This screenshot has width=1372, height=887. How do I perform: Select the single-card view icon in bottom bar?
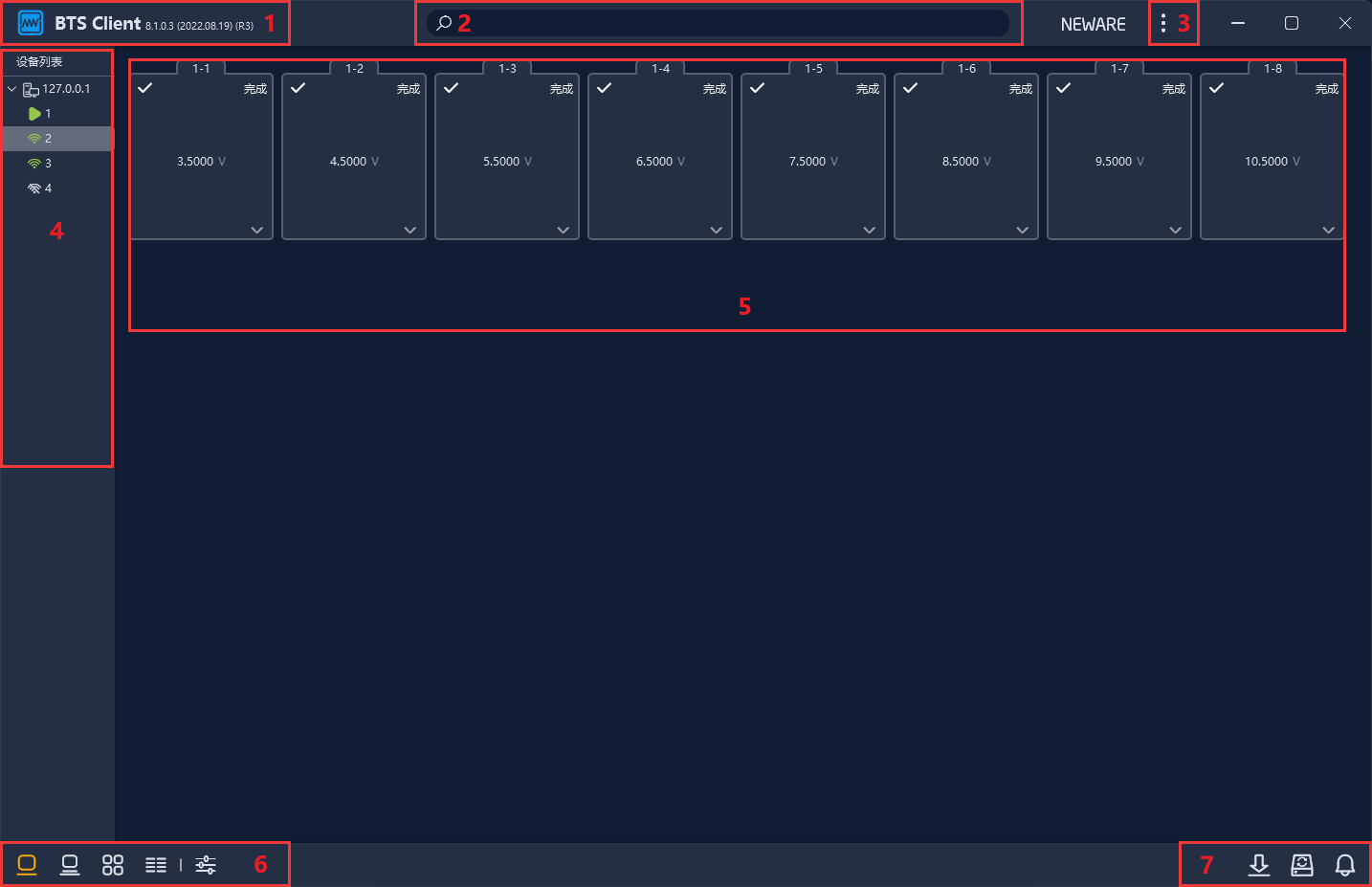point(27,865)
